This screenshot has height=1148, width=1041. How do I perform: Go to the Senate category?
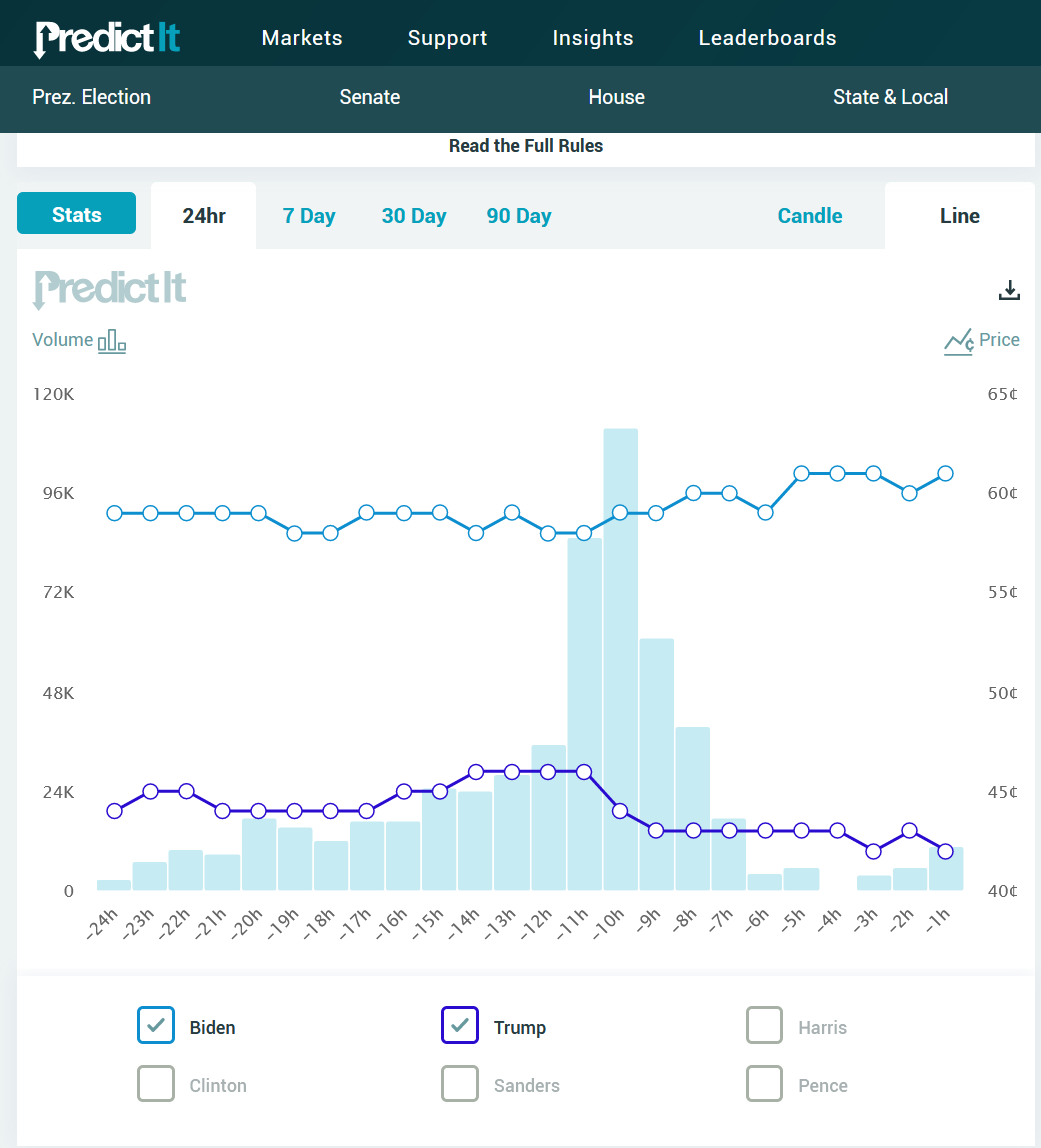(x=370, y=97)
